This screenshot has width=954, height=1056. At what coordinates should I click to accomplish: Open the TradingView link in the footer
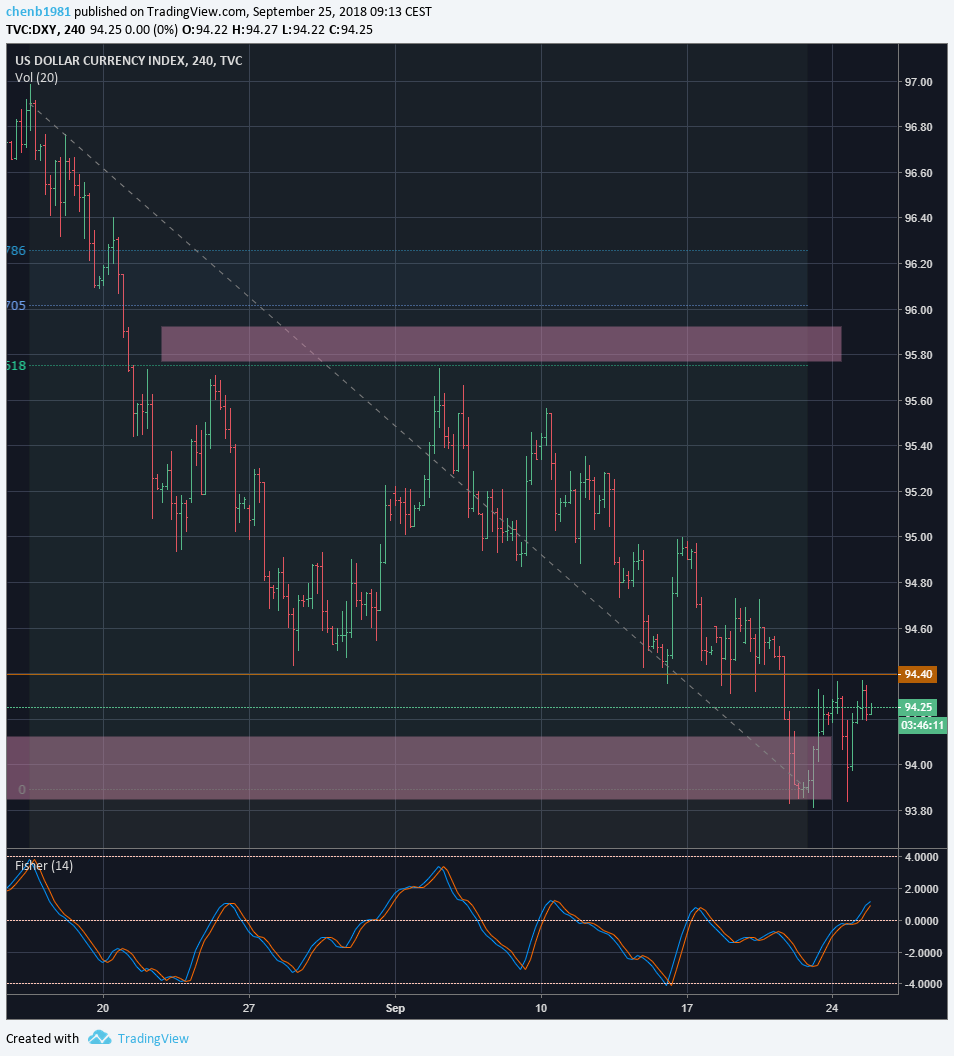153,1038
